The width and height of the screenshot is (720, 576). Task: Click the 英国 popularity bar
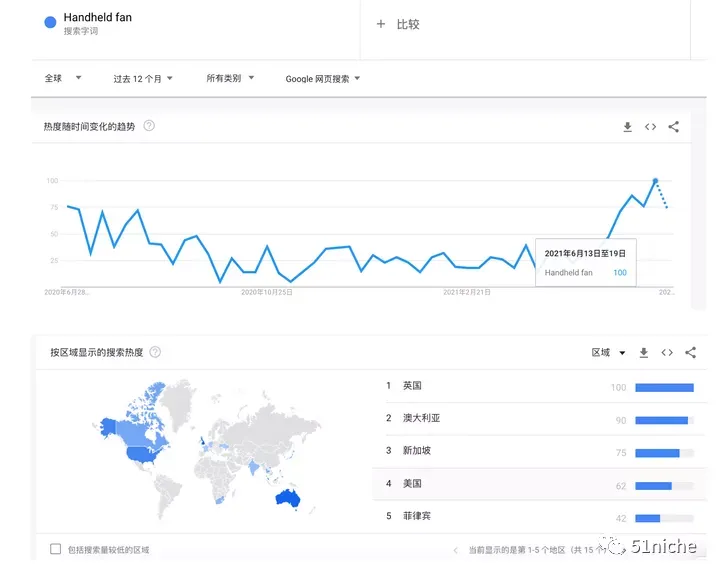664,388
